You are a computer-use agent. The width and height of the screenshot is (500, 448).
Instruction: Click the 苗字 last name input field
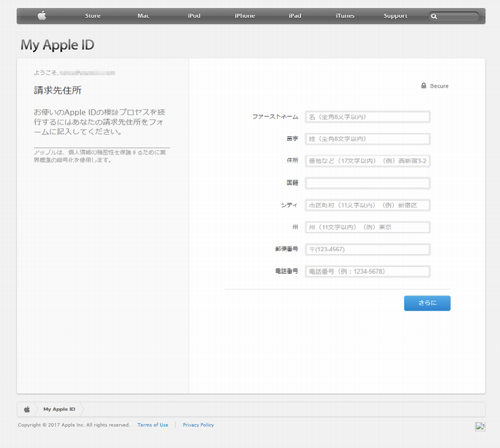click(368, 139)
